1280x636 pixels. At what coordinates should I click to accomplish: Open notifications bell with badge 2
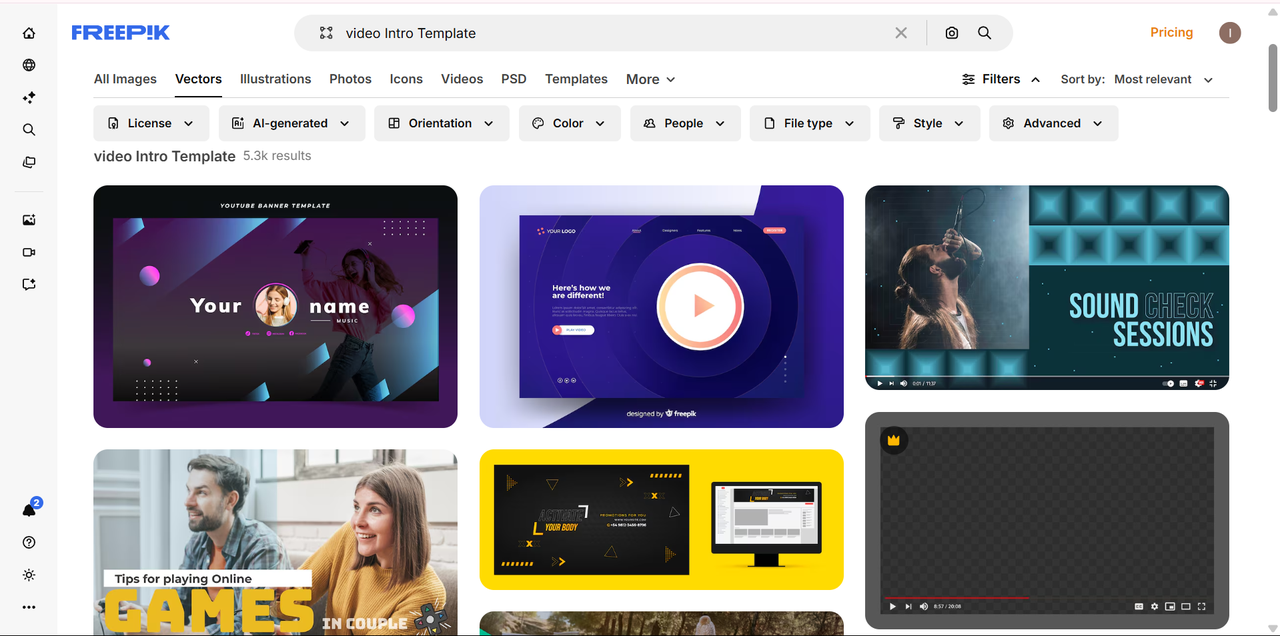29,508
